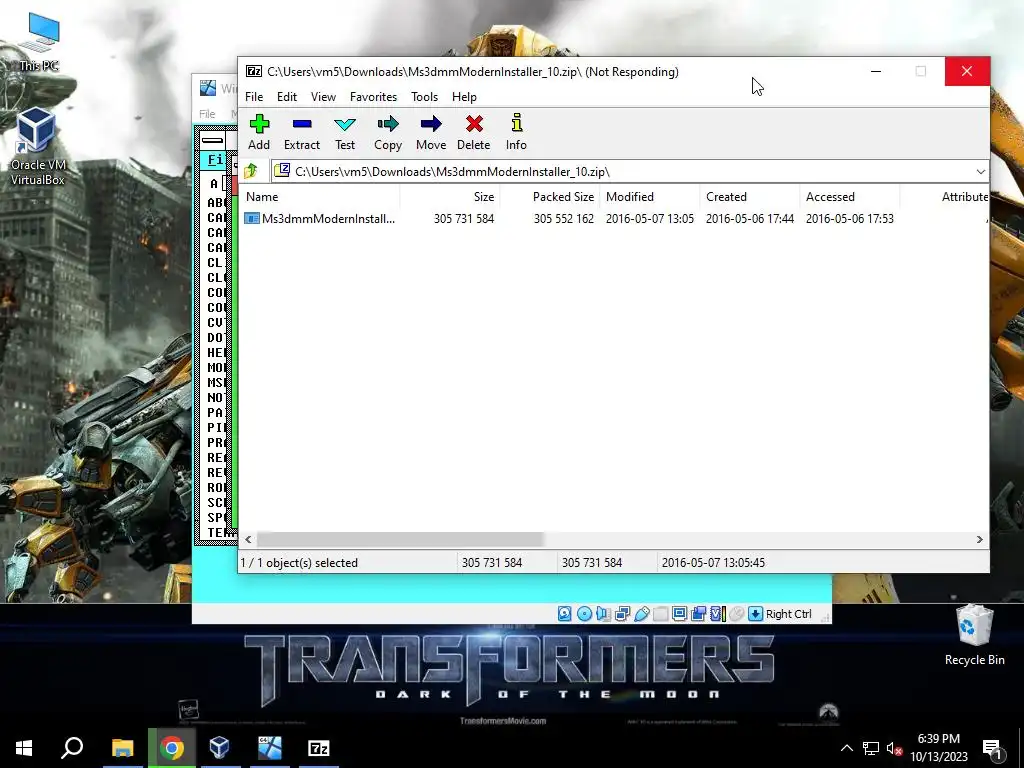Click the VirtualBox shared folders status icon
Image resolution: width=1024 pixels, height=768 pixels.
(660, 614)
